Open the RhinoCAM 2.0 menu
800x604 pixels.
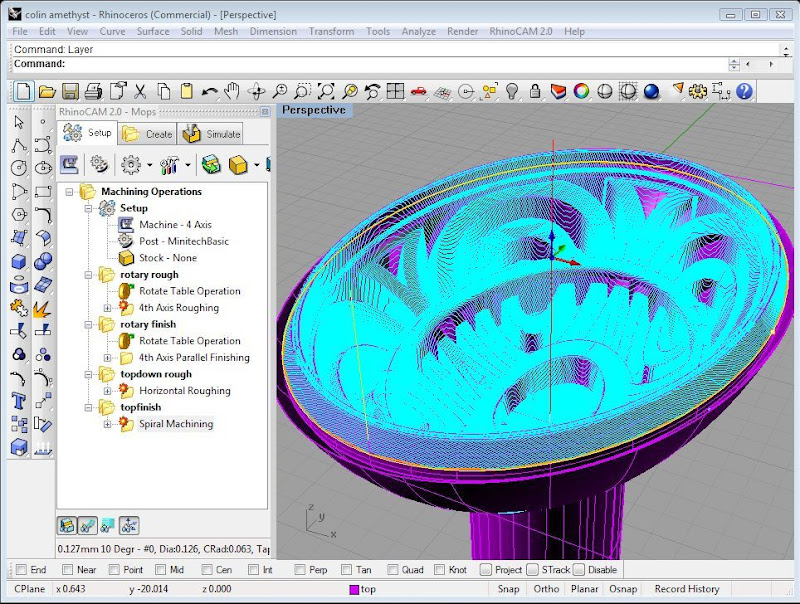pos(520,31)
